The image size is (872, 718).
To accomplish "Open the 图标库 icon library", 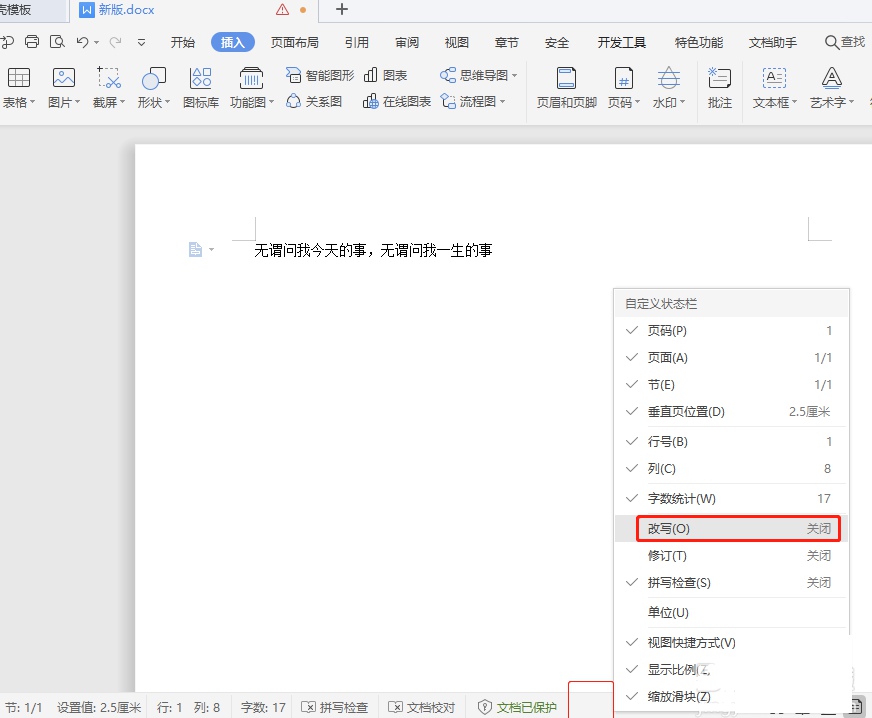I will click(x=200, y=79).
